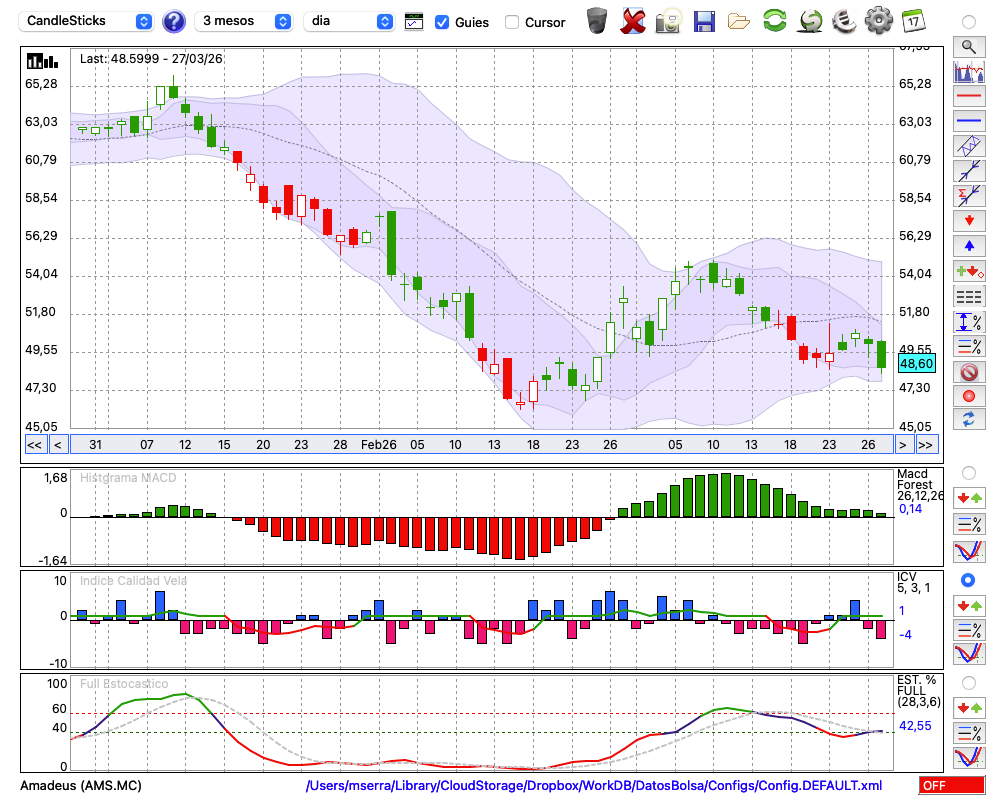The height and width of the screenshot is (800, 1000).
Task: Select the trend line with arrow tool
Action: coord(969,171)
